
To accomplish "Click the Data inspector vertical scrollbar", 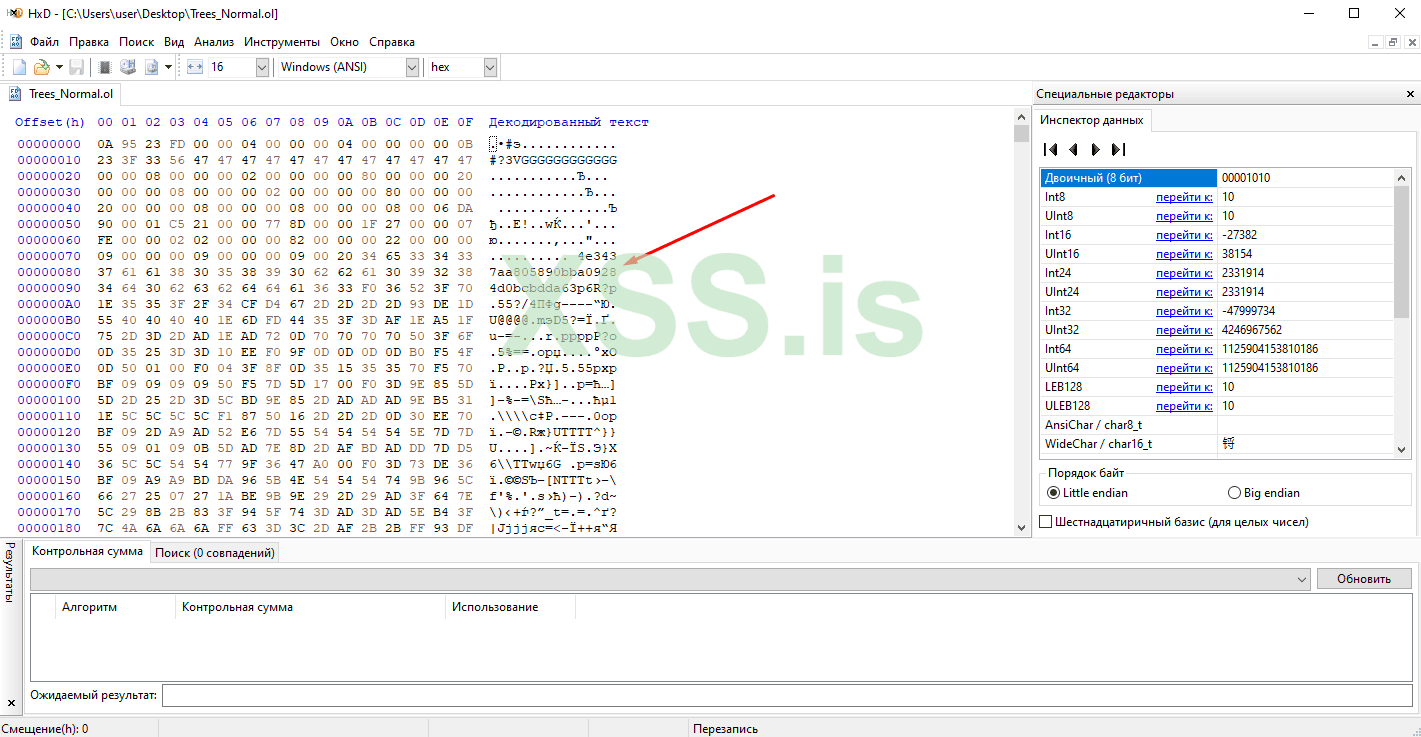I will (x=1403, y=313).
